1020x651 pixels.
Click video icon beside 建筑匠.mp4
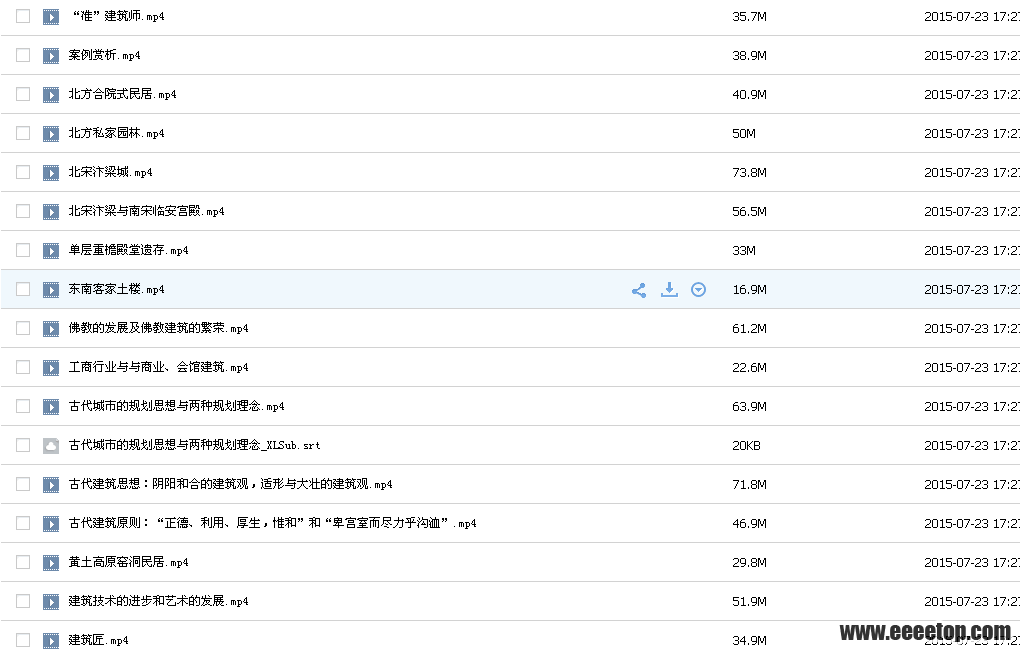[51, 641]
